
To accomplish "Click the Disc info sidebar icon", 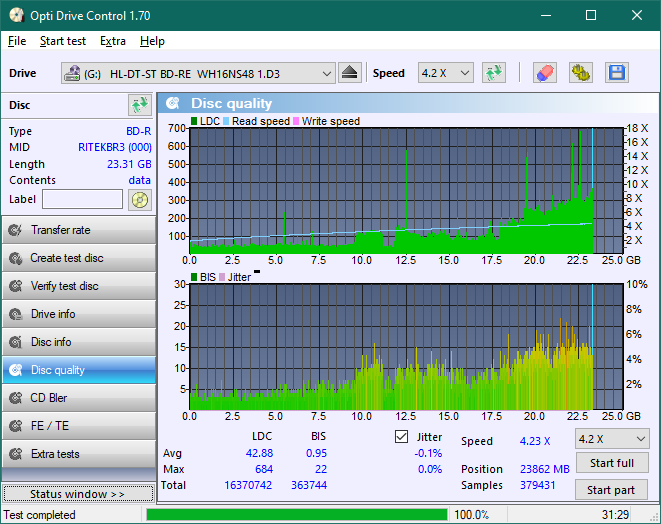I will click(x=16, y=342).
